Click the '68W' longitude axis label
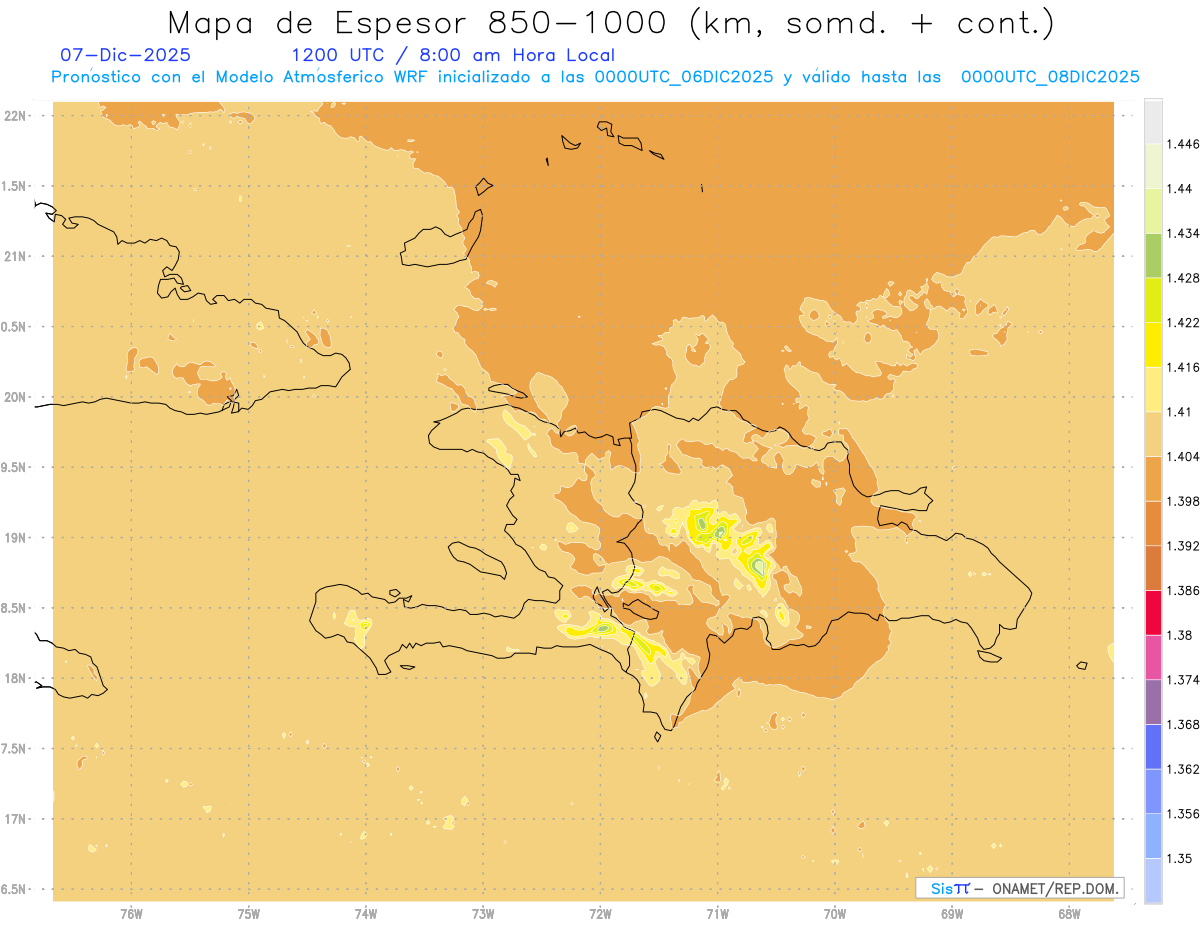Screen dimensions: 1200x927 [1069, 914]
